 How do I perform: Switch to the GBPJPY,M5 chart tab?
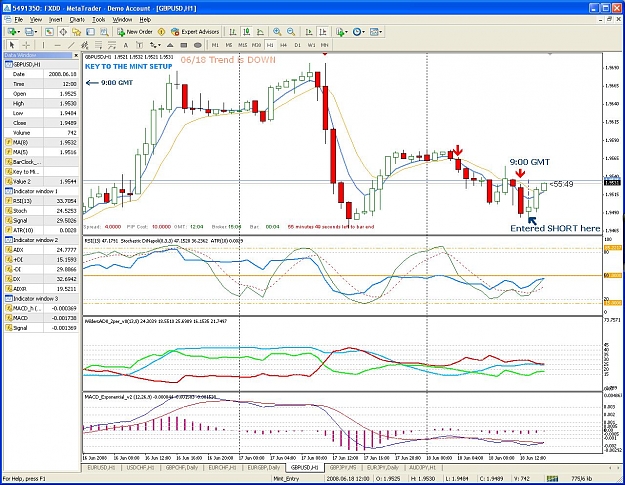click(343, 467)
